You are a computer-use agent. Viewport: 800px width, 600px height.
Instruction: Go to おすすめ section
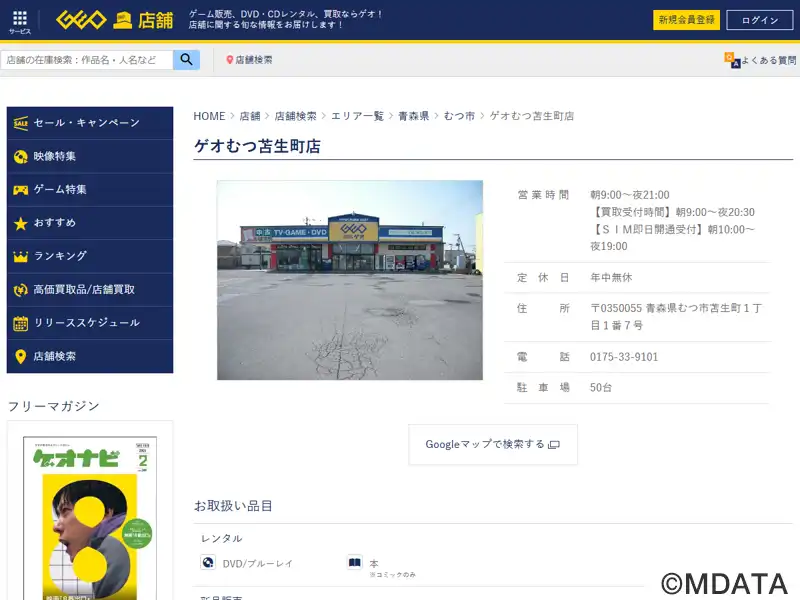(x=90, y=223)
